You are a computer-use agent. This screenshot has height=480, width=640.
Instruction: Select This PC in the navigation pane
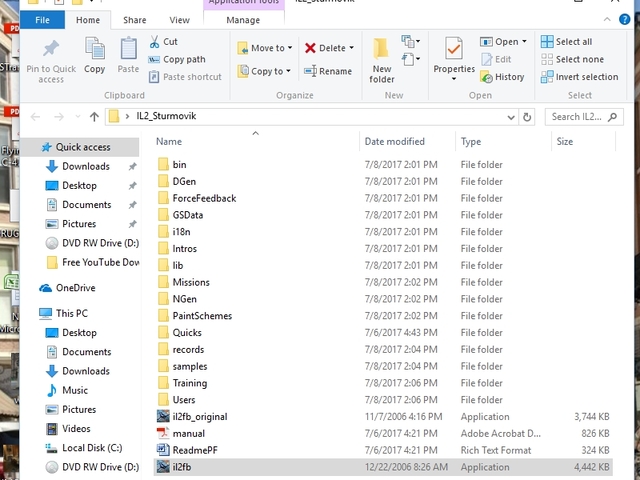click(x=63, y=313)
